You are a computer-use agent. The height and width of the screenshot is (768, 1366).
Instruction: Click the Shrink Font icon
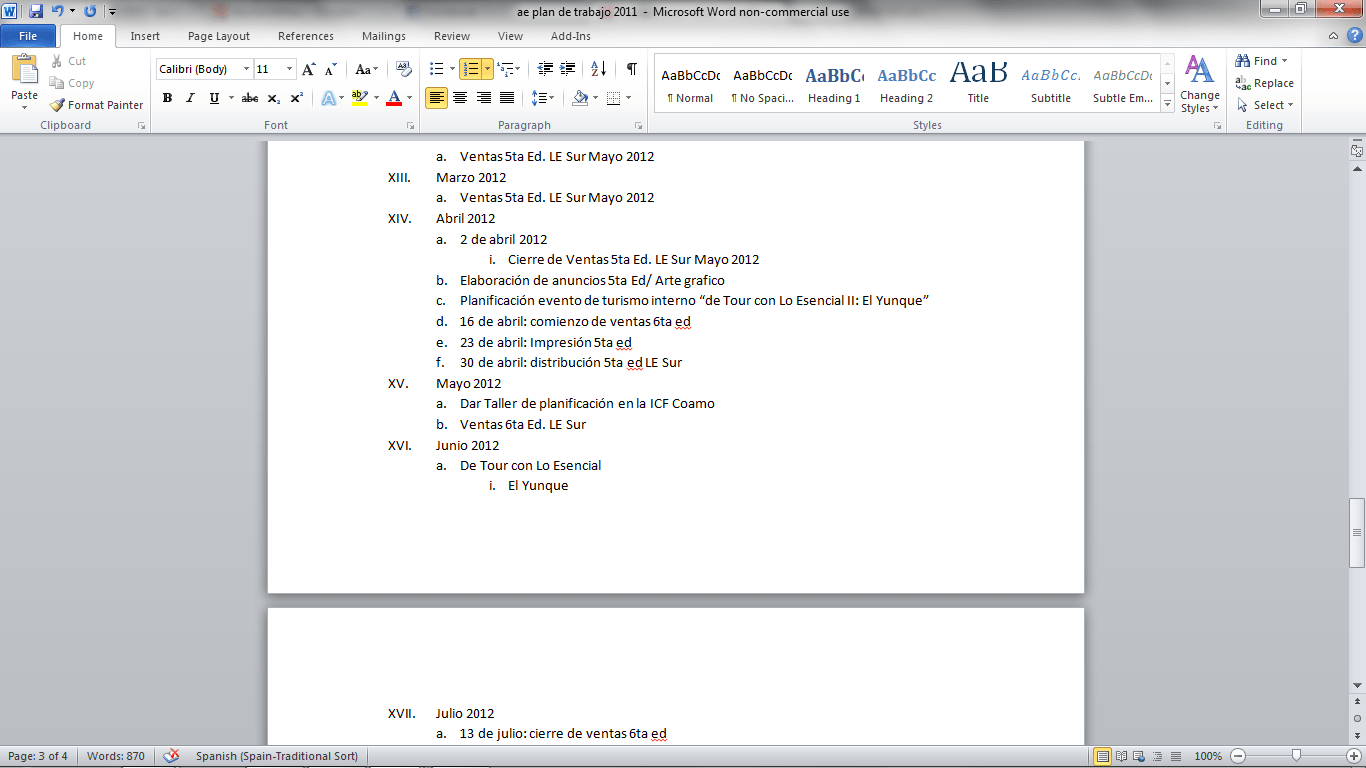(x=330, y=69)
